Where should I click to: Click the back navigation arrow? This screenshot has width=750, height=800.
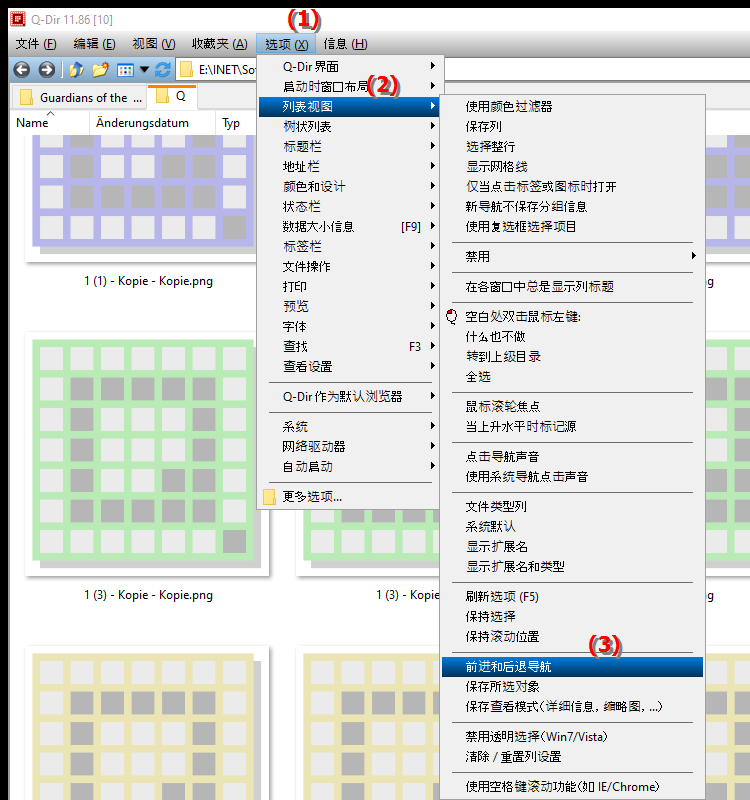click(x=21, y=69)
